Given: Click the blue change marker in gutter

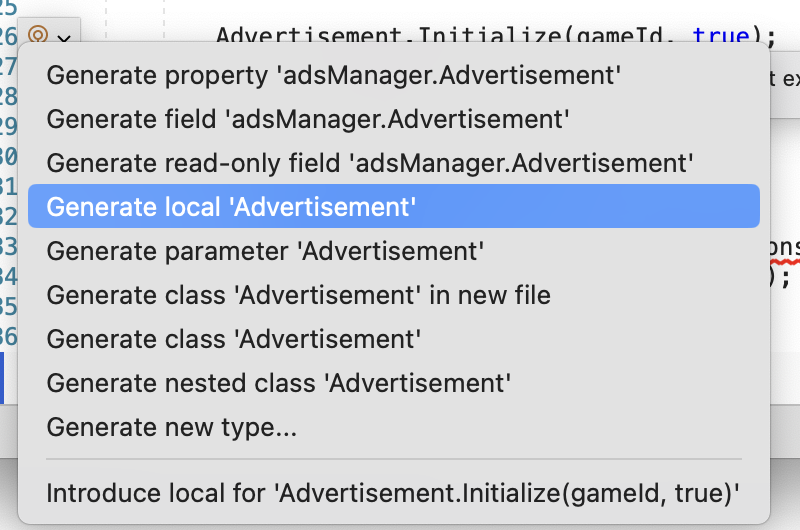Looking at the screenshot, I should coord(2,377).
